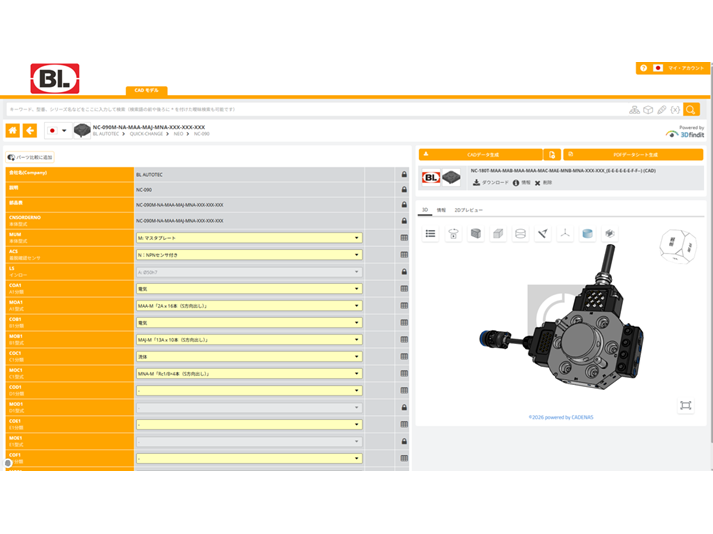
Task: Click the blue cylinder shading icon
Action: tap(587, 234)
